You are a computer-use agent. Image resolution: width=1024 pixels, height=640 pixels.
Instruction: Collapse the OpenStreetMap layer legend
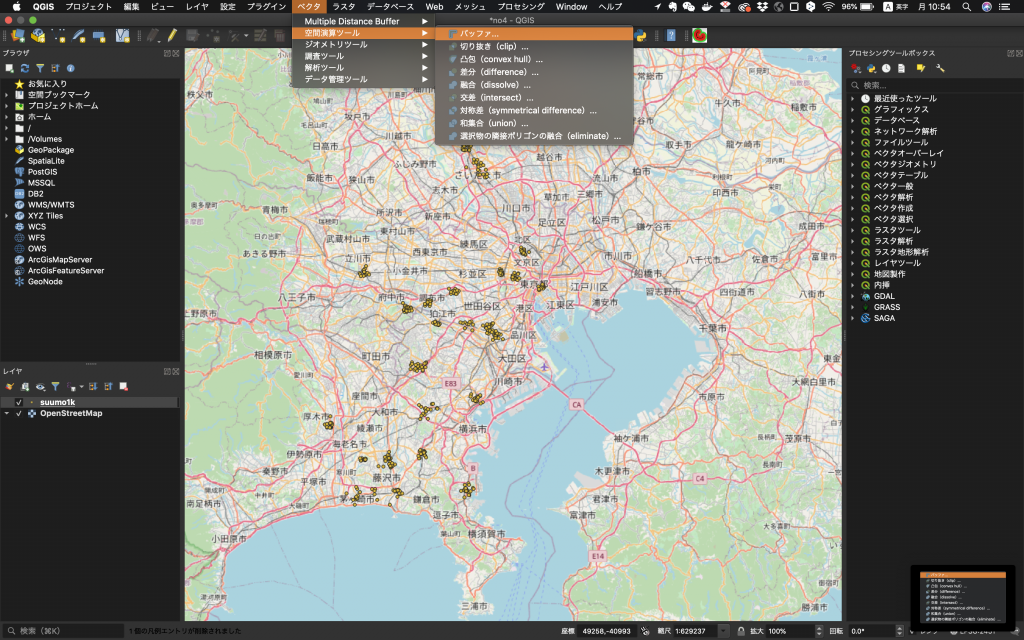(x=7, y=413)
